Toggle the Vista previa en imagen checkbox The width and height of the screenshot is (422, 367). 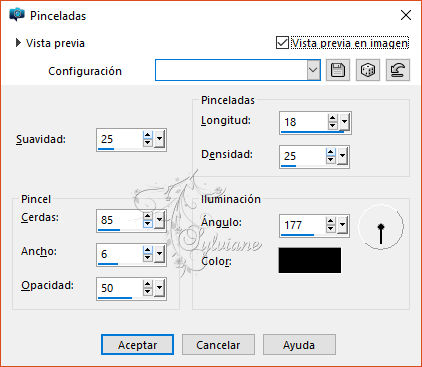pyautogui.click(x=282, y=43)
